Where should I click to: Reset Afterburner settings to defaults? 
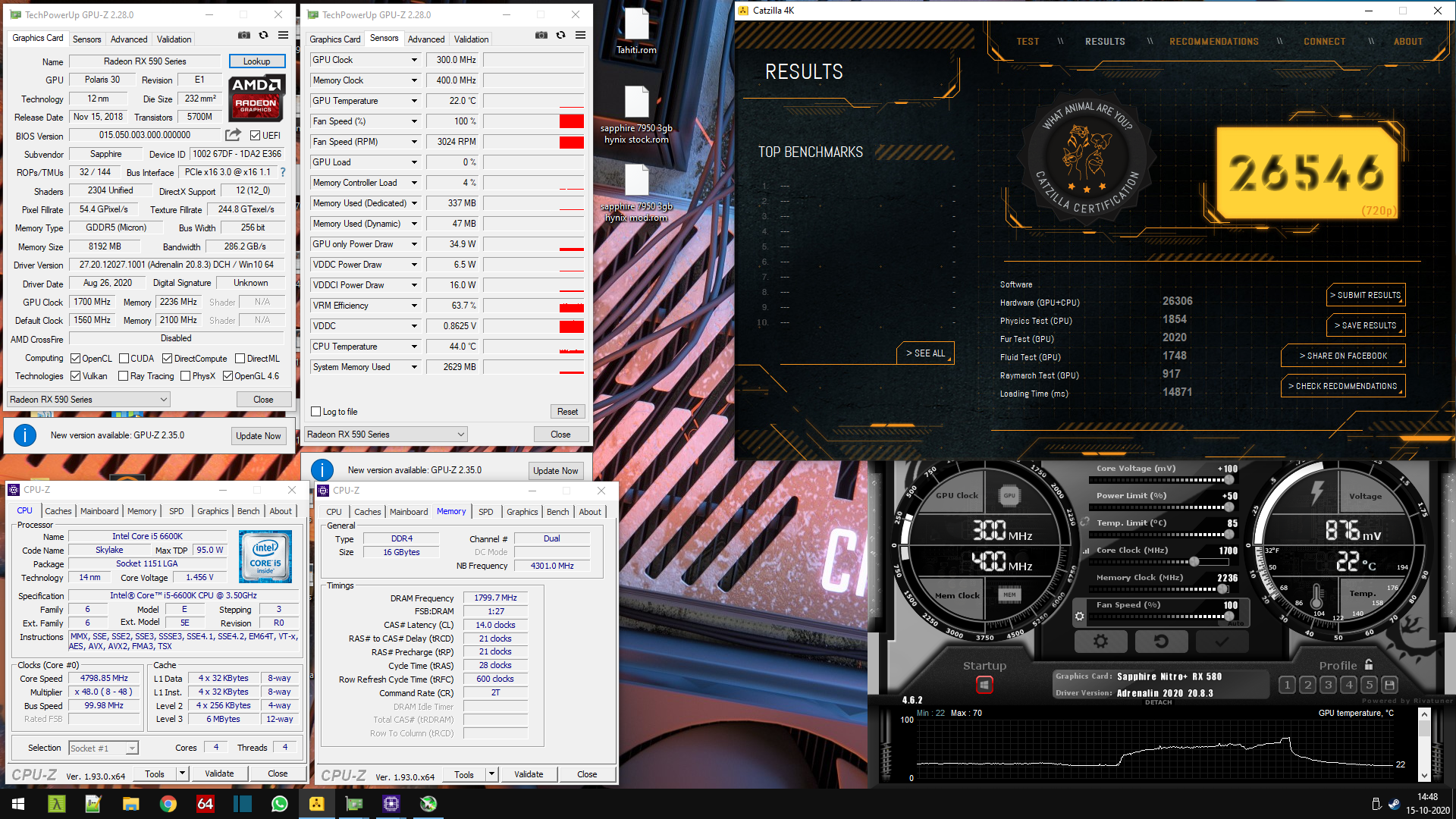(x=1161, y=642)
